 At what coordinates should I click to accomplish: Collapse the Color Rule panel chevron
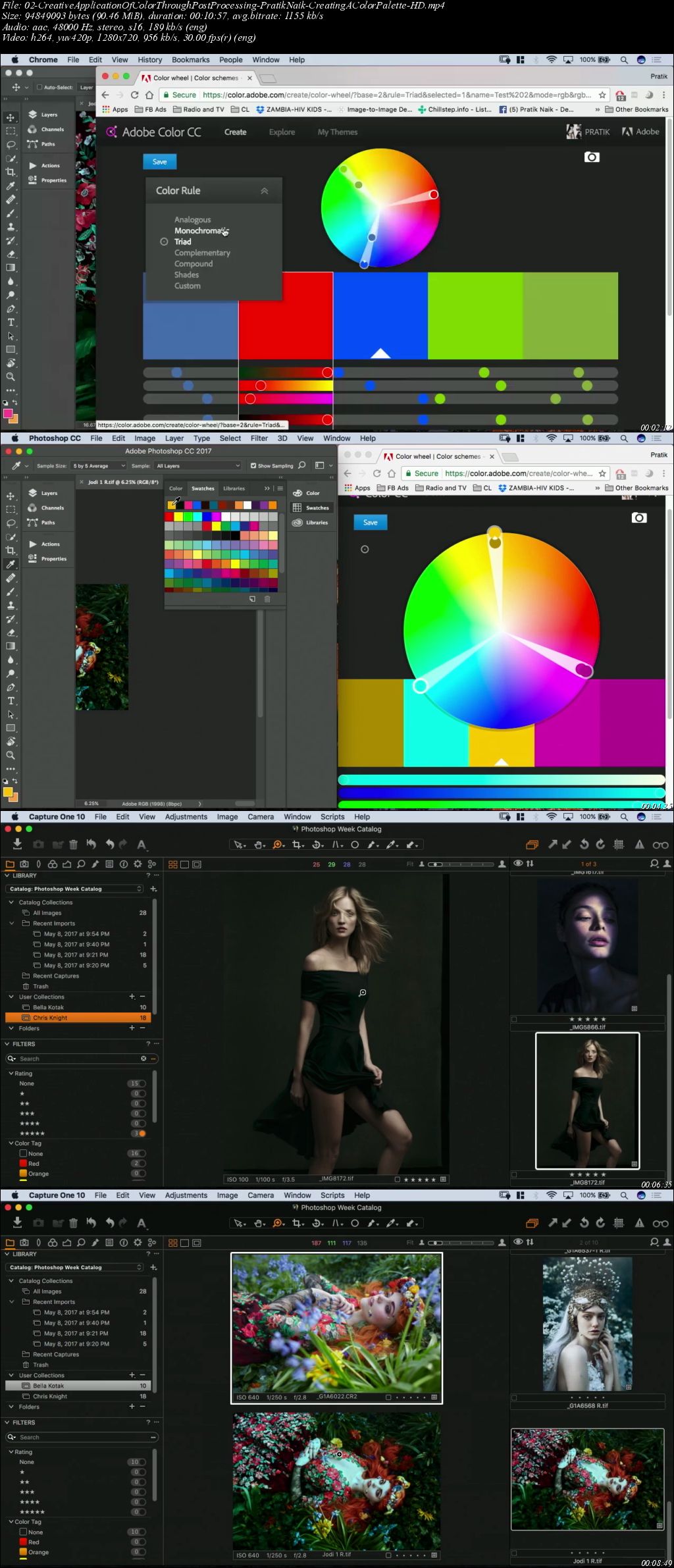coord(265,191)
